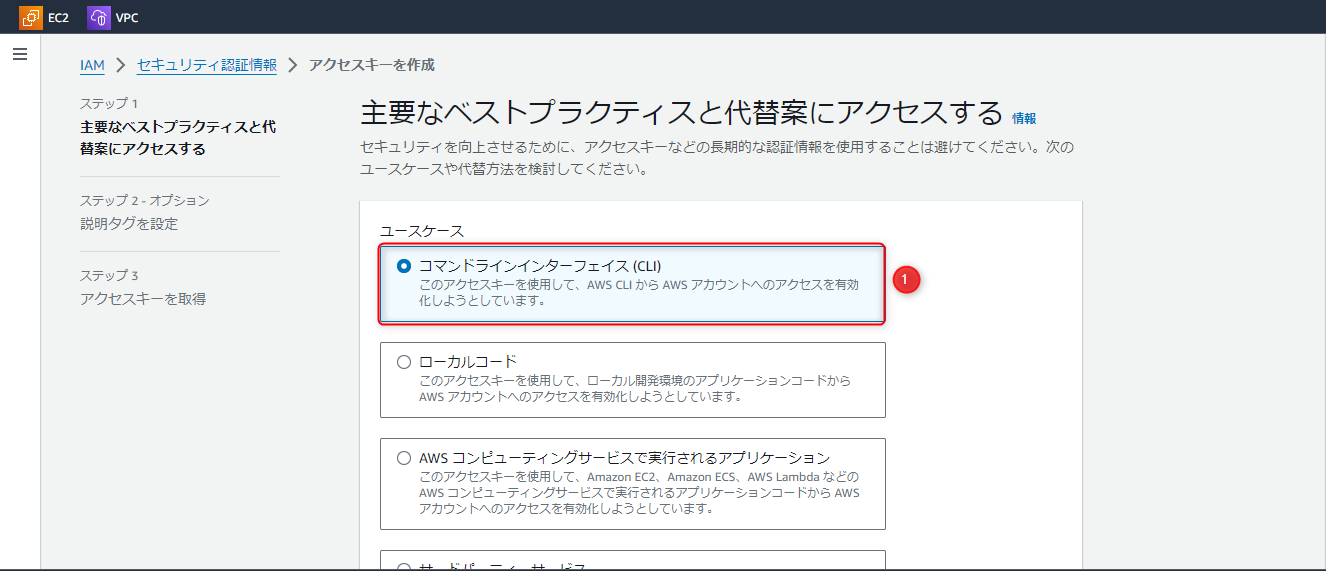Open the 情報 info link beside heading
The width and height of the screenshot is (1326, 571).
click(1024, 118)
